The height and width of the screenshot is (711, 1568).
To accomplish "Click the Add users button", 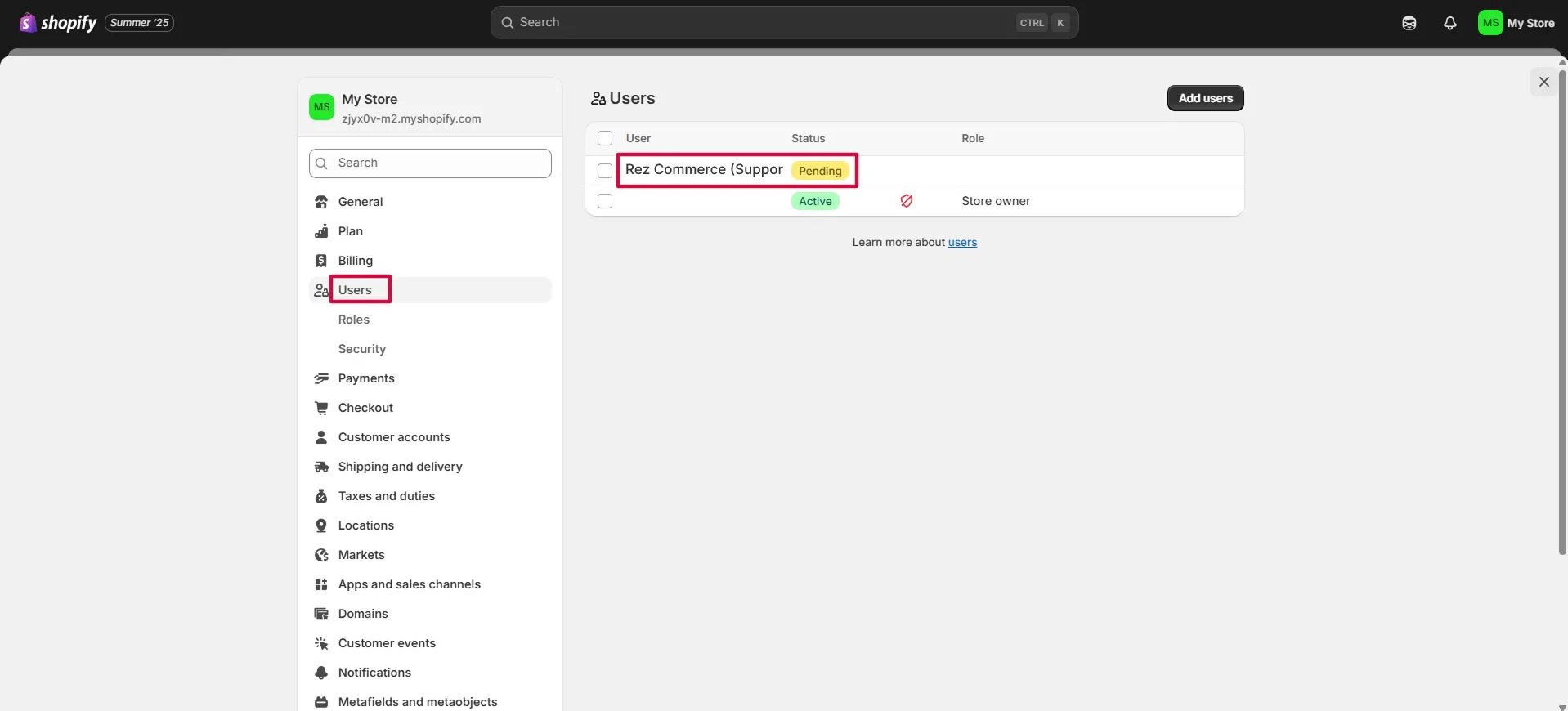I will point(1205,98).
